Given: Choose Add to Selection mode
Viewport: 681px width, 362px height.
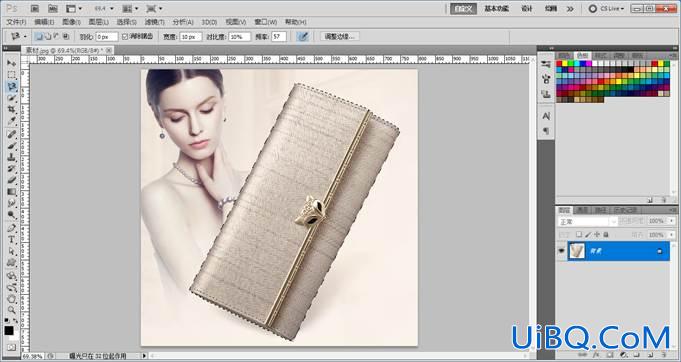Looking at the screenshot, I should 48,37.
